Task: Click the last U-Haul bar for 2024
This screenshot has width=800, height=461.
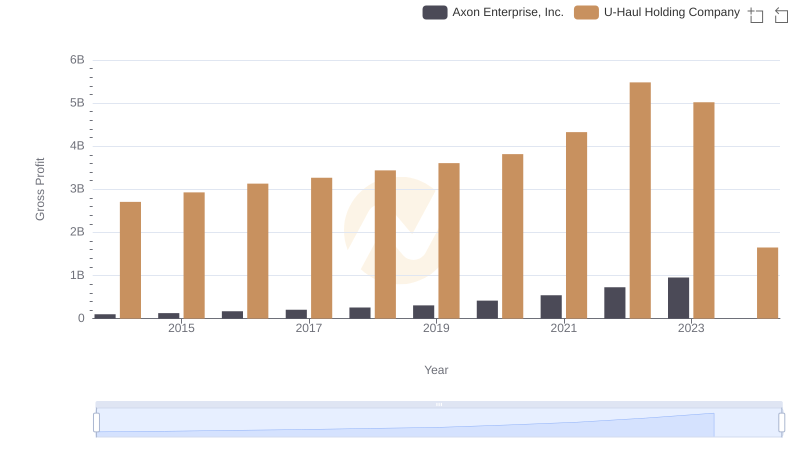Action: click(x=767, y=283)
